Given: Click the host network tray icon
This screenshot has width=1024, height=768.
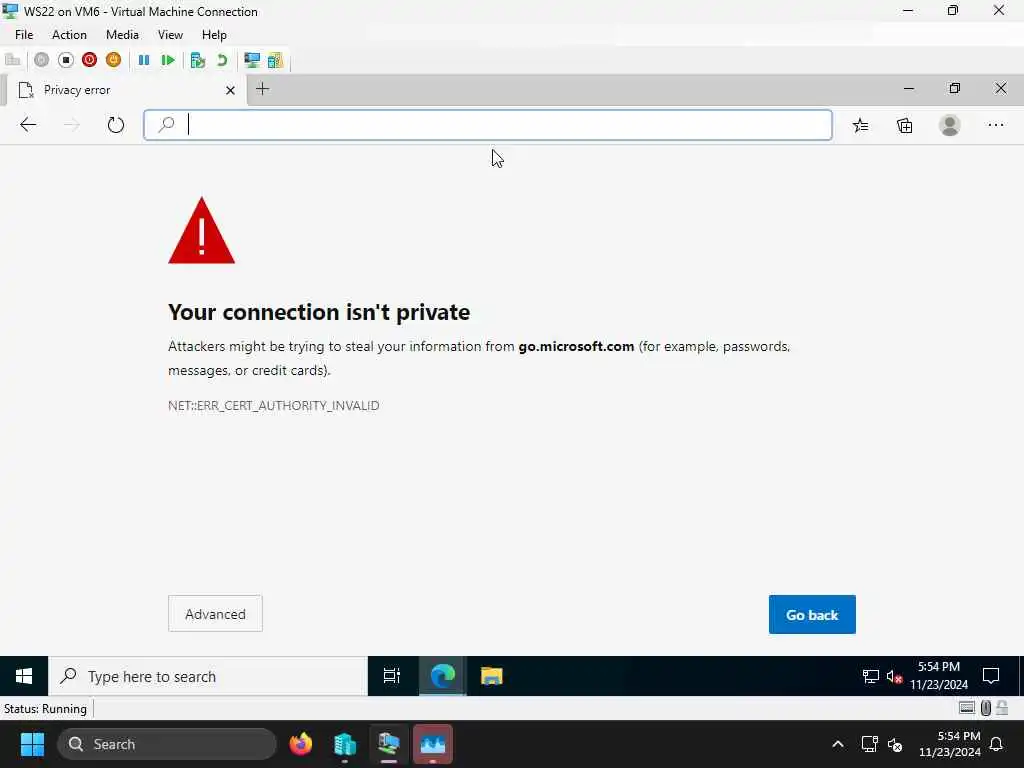Looking at the screenshot, I should [869, 744].
